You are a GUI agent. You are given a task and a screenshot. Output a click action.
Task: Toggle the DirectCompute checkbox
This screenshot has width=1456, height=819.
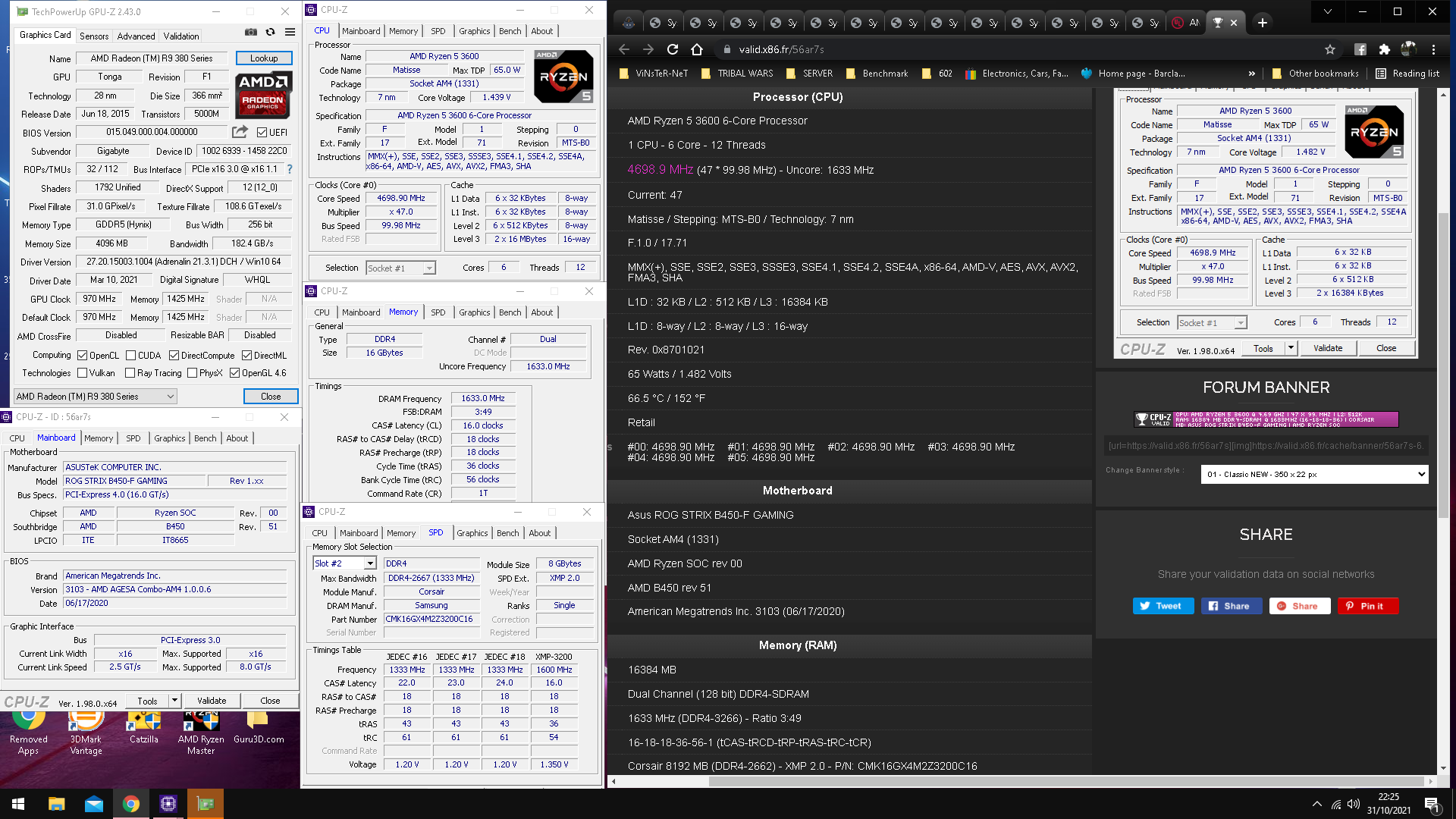click(174, 355)
